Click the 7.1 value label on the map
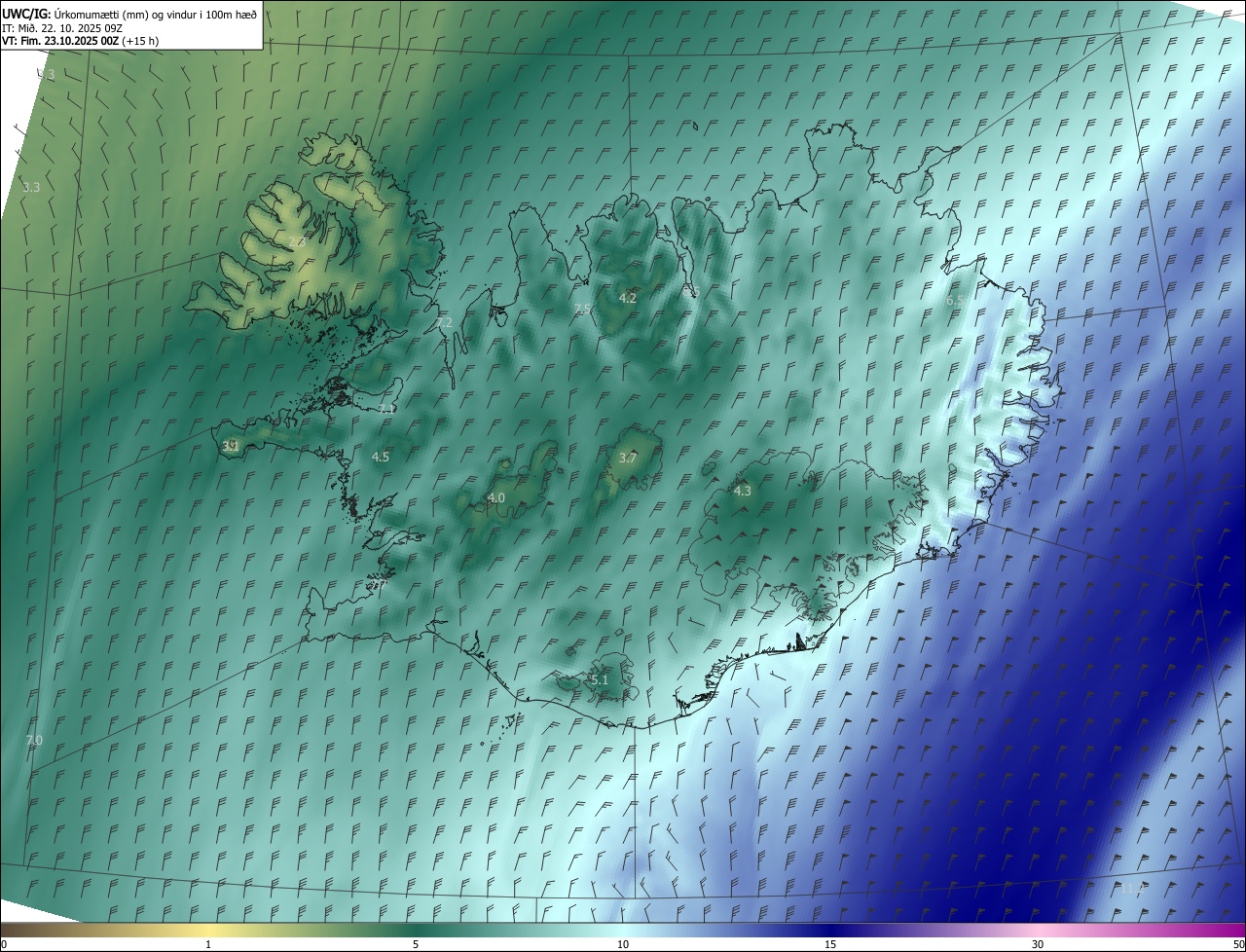The image size is (1246, 952). 386,410
